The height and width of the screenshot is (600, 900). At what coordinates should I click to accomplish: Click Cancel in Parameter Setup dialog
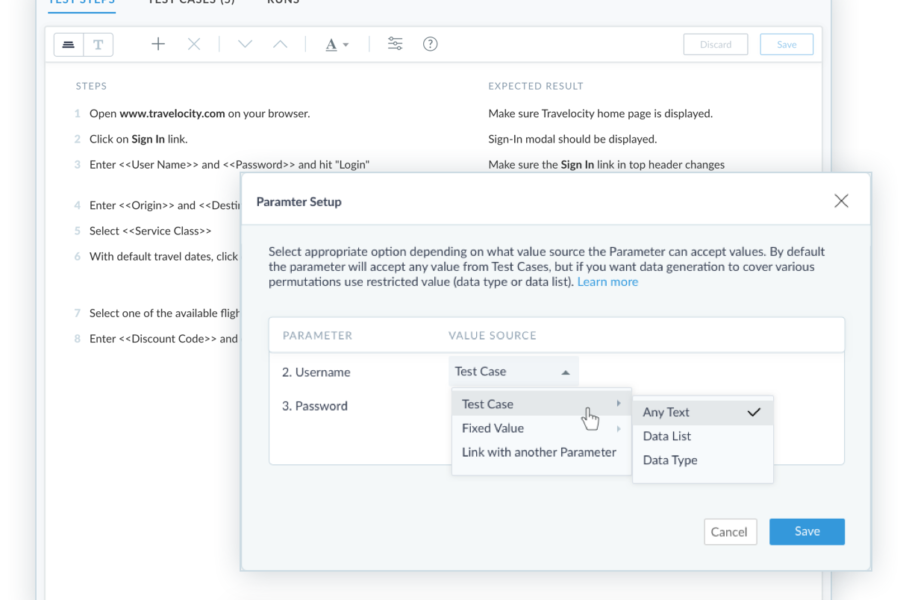729,532
